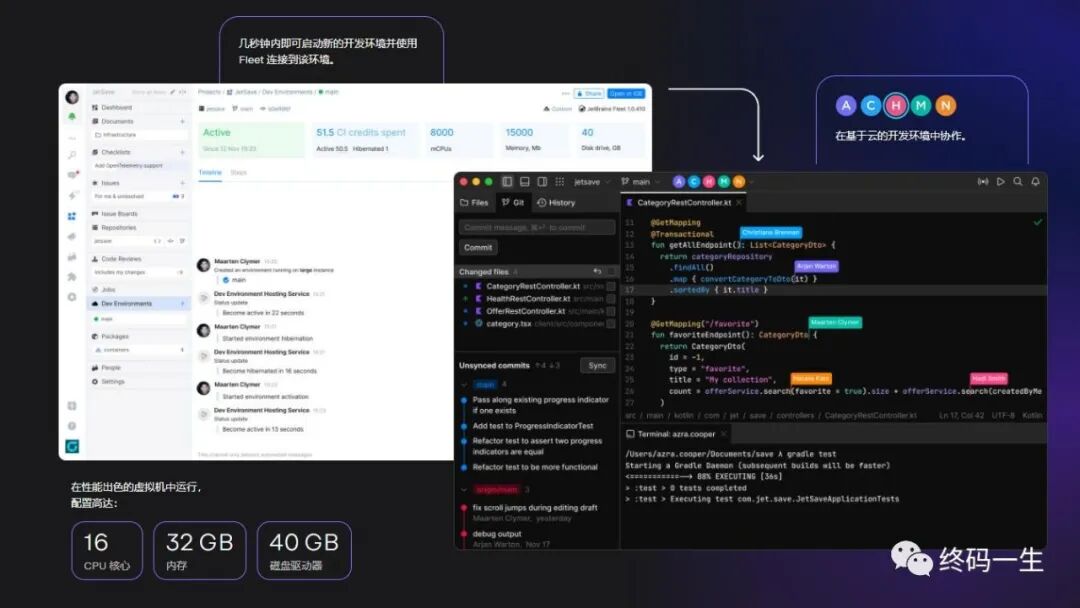
Task: Switch to Git tab in Fleet
Action: [x=513, y=202]
